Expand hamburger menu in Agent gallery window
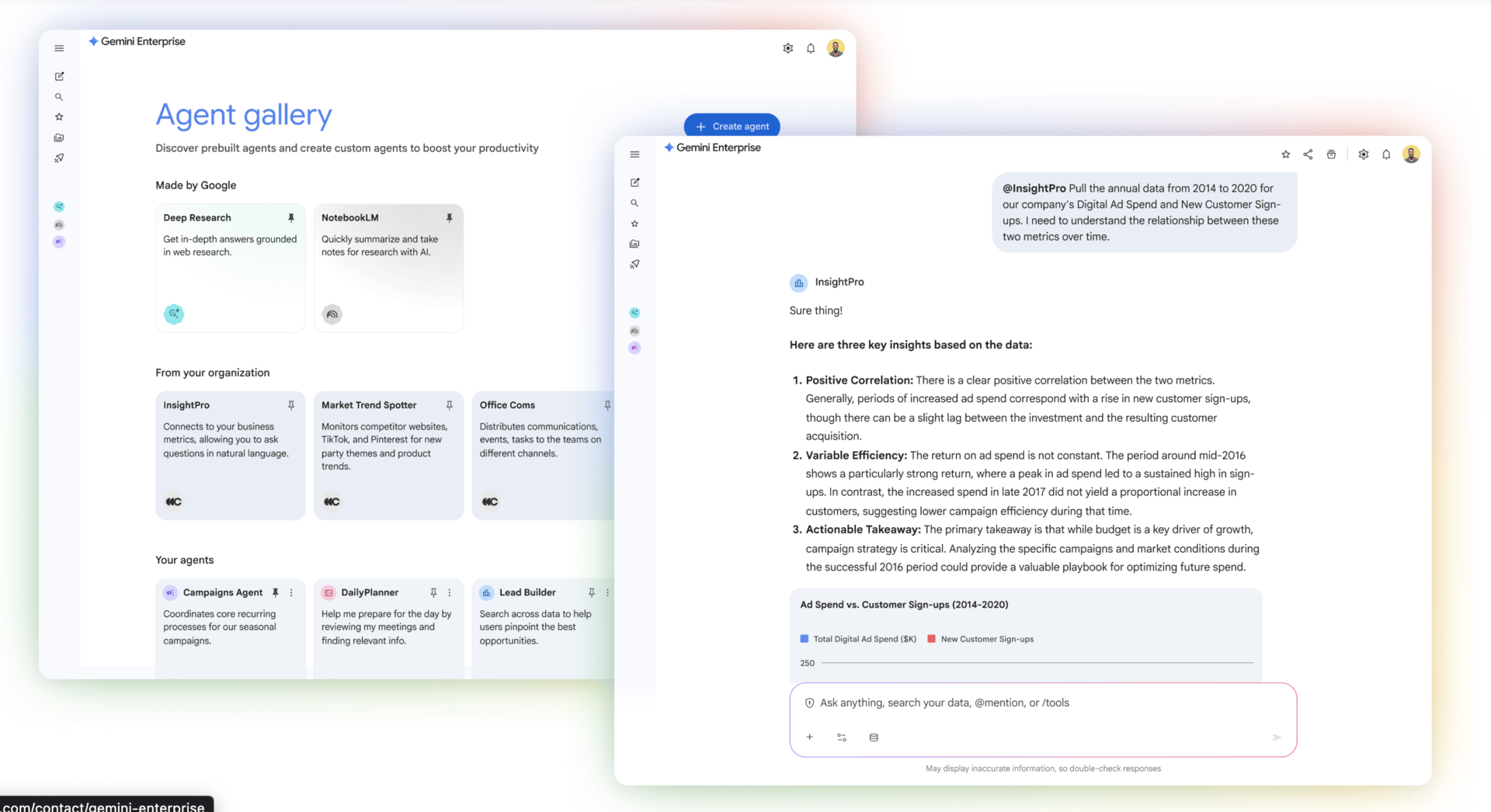The width and height of the screenshot is (1491, 812). tap(59, 48)
